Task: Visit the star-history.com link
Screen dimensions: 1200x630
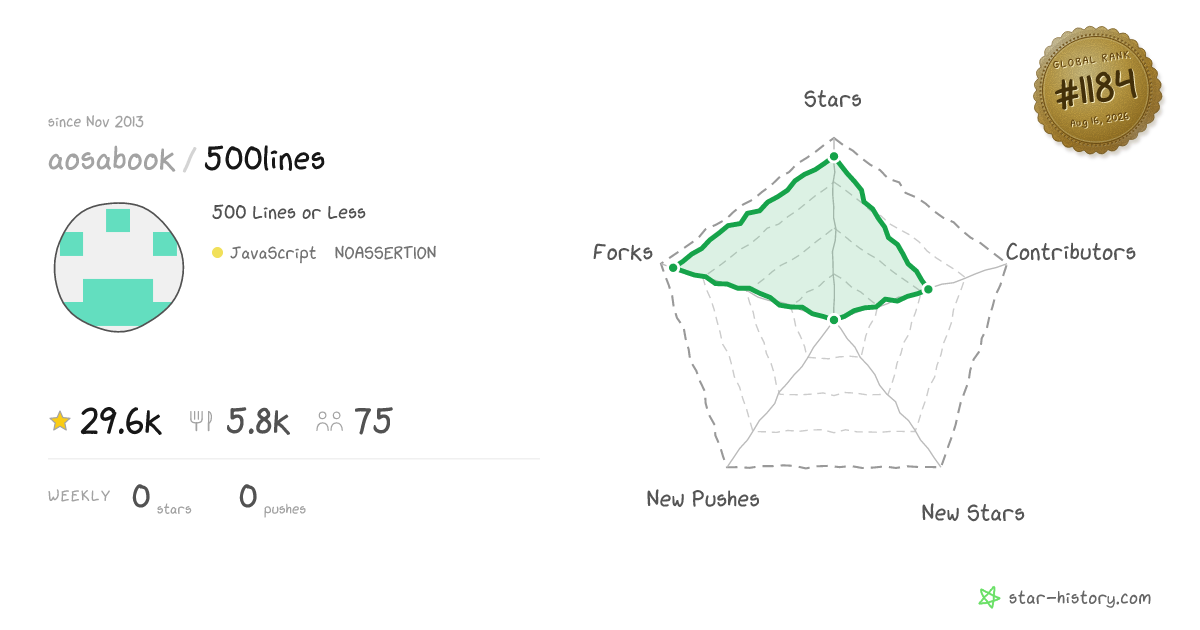Action: coord(1080,598)
